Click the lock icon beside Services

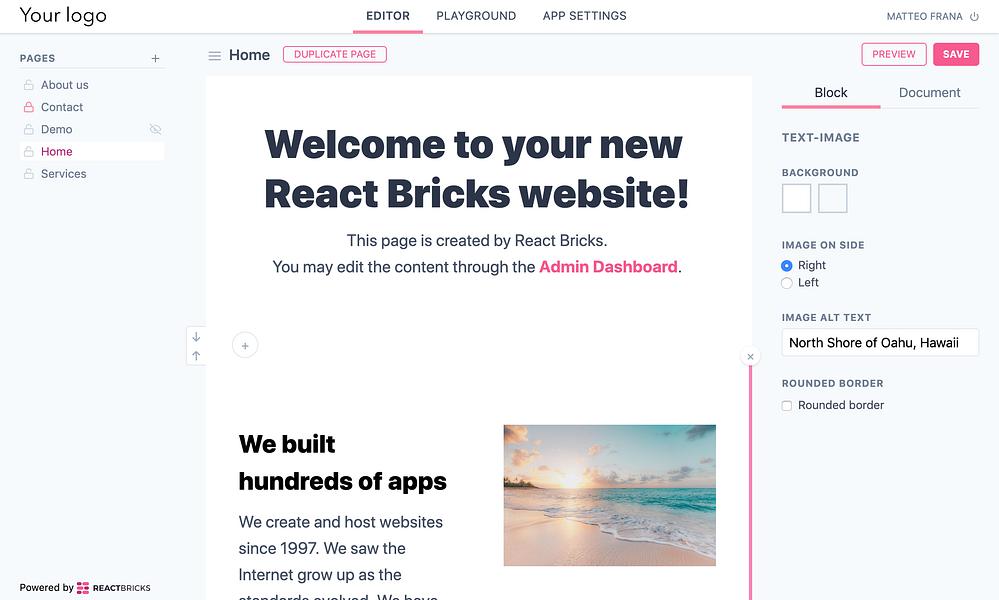(x=29, y=174)
